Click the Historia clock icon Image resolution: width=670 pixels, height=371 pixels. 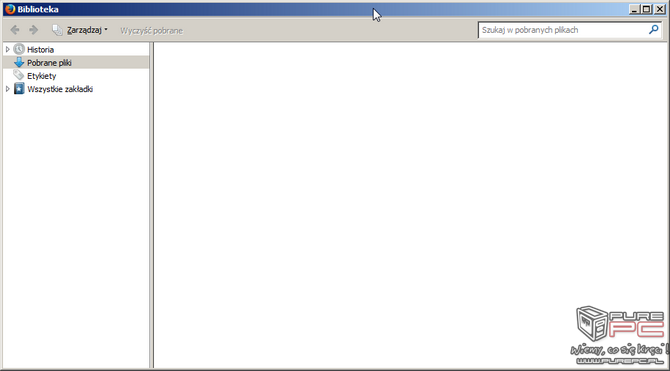[x=19, y=49]
